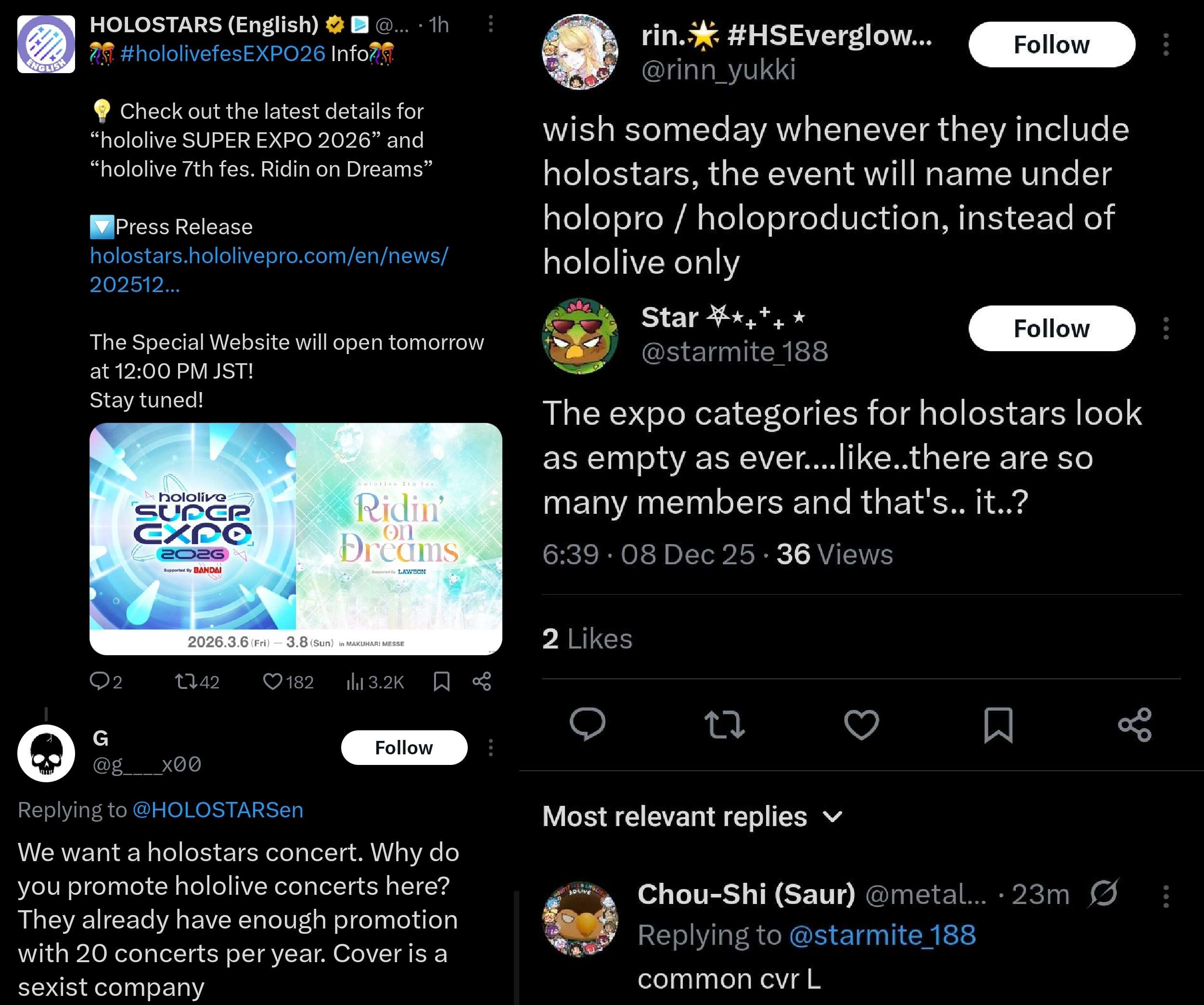Bookmark the HOLOSTARS English post
This screenshot has width=1204, height=1005.
(441, 681)
